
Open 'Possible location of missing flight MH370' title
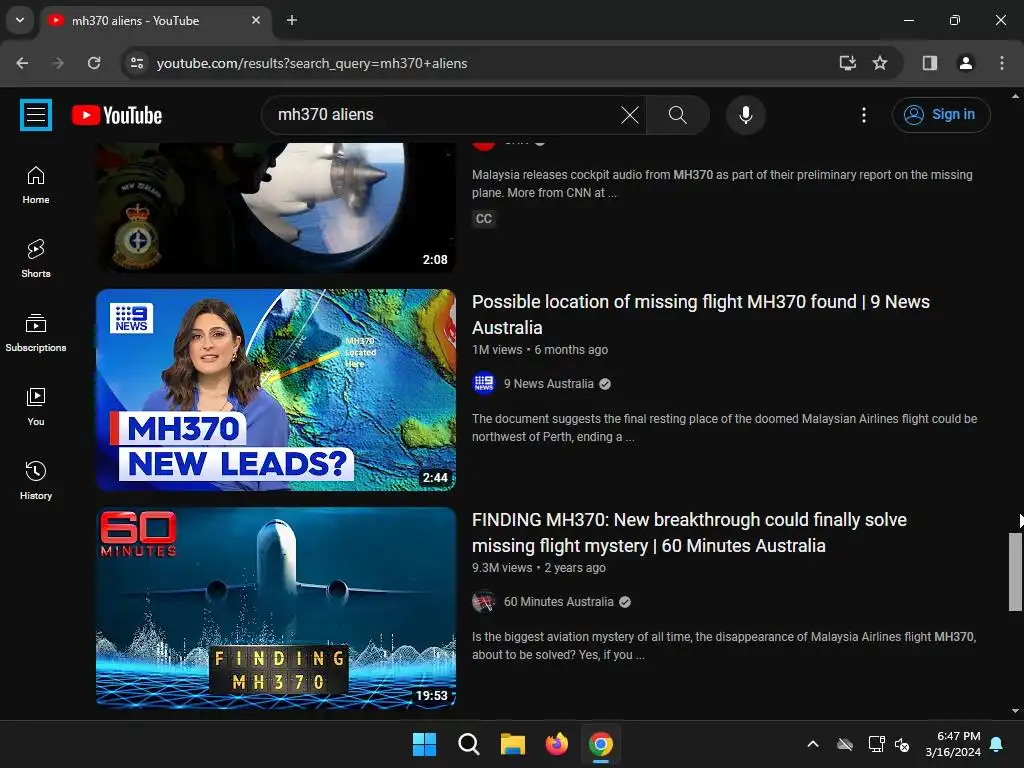click(x=701, y=314)
